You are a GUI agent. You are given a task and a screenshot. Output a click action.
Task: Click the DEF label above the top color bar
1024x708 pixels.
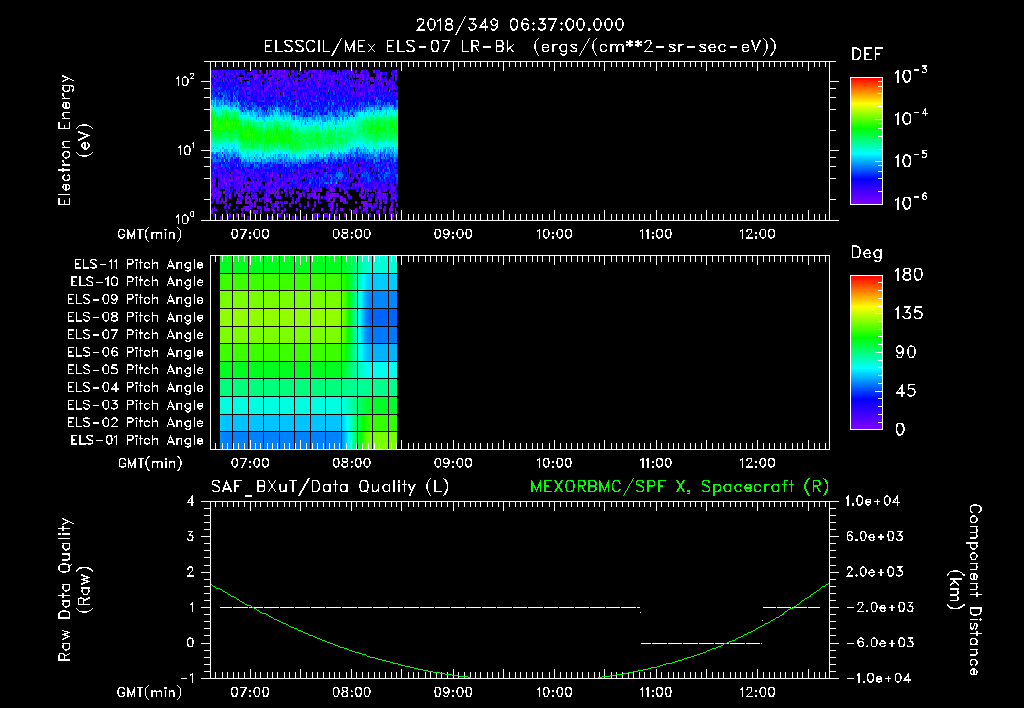867,55
